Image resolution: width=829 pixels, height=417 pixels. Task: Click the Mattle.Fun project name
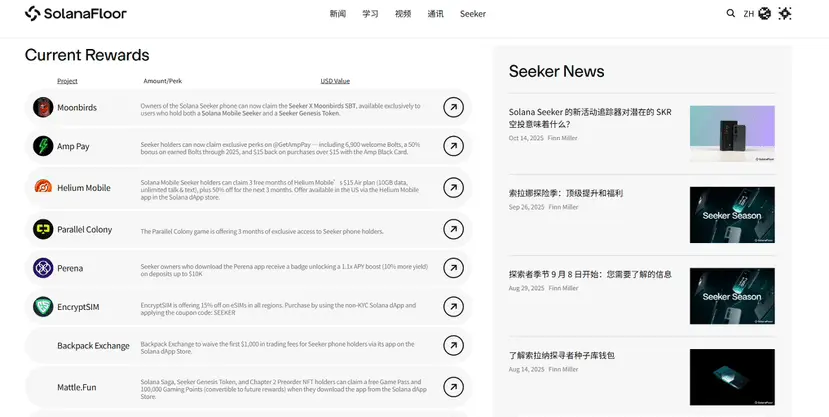(77, 387)
